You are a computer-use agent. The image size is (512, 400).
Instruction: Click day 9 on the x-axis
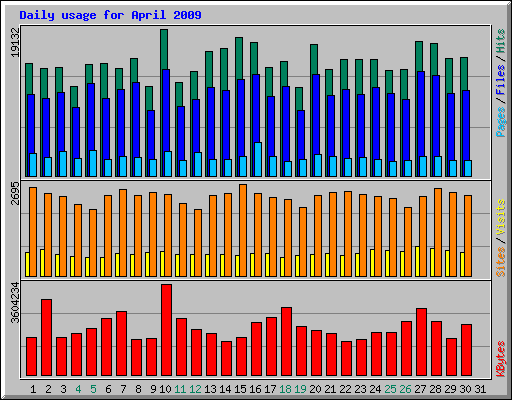153,389
